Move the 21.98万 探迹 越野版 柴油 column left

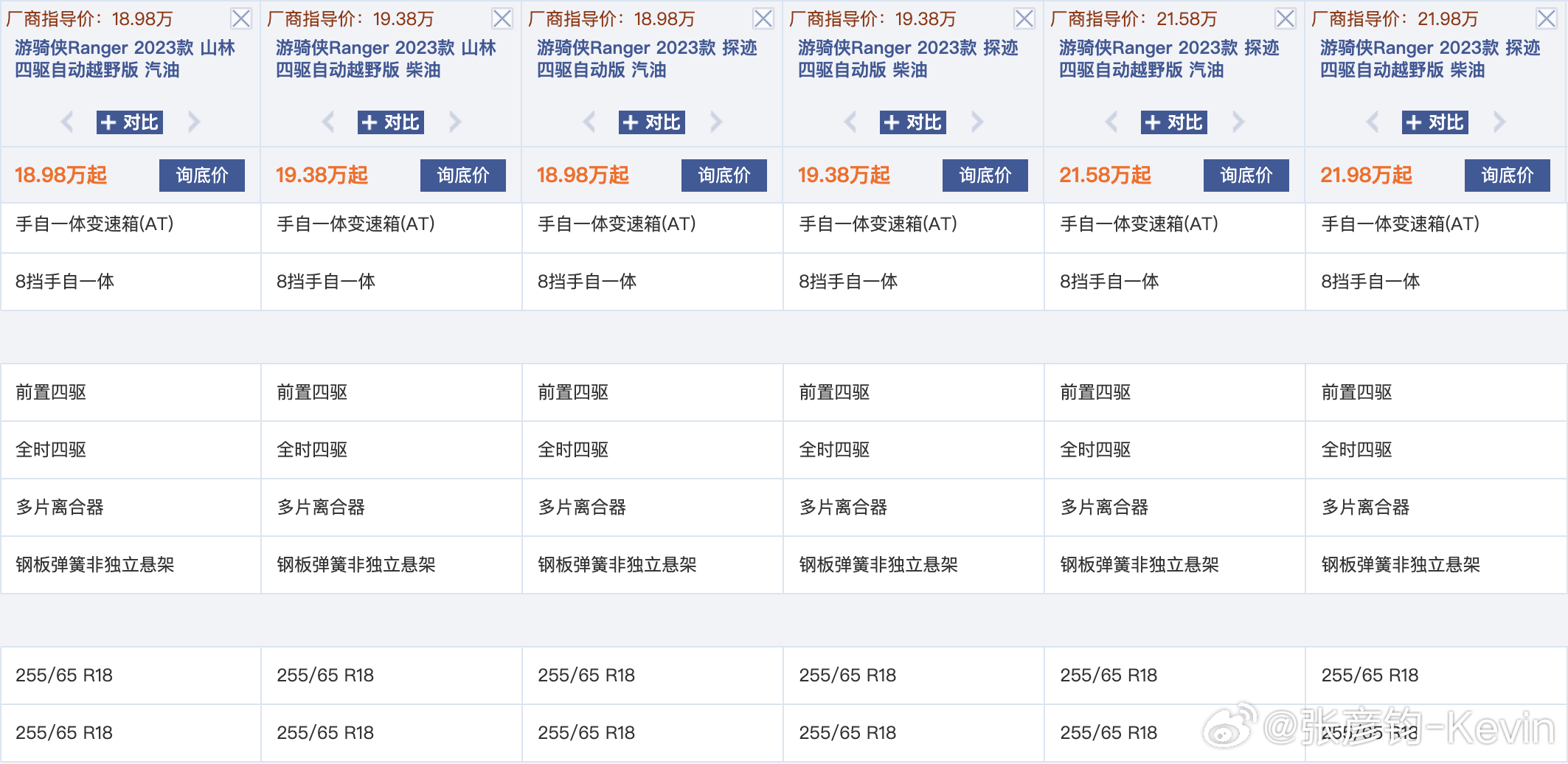1373,122
